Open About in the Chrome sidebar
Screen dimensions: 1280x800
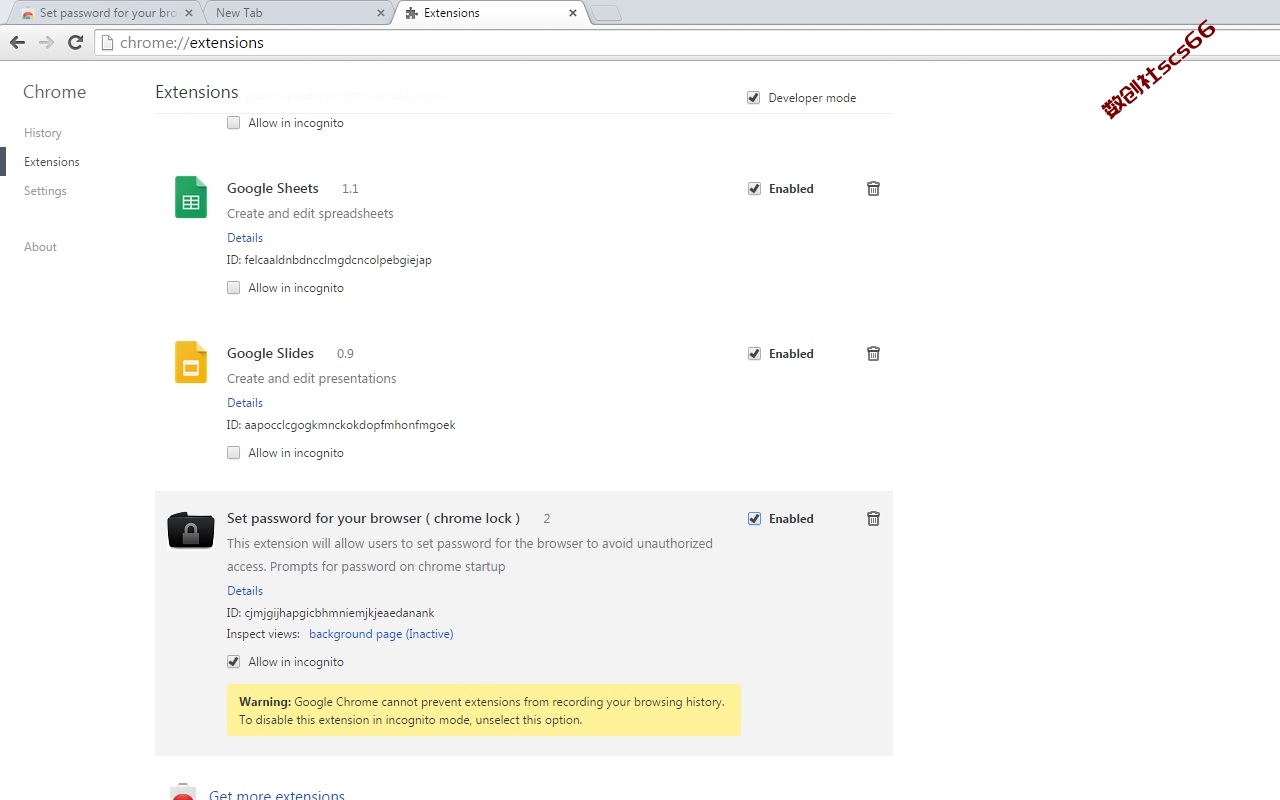click(x=40, y=246)
